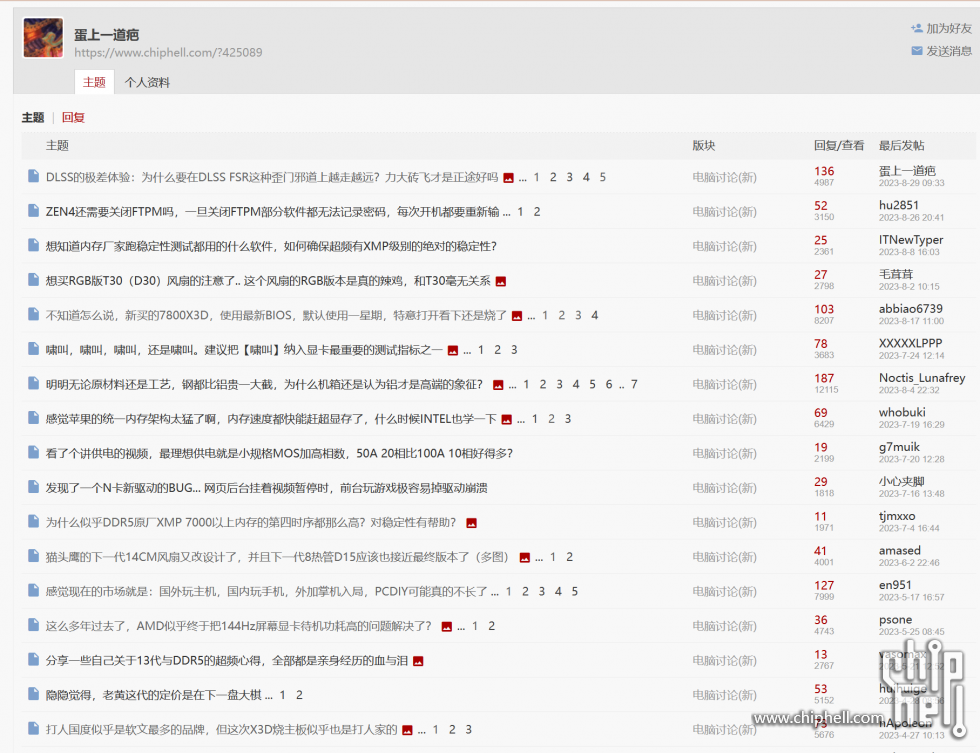The width and height of the screenshot is (980, 753).
Task: Open the DDR5原厂XMP 7000 thread
Action: click(x=251, y=522)
